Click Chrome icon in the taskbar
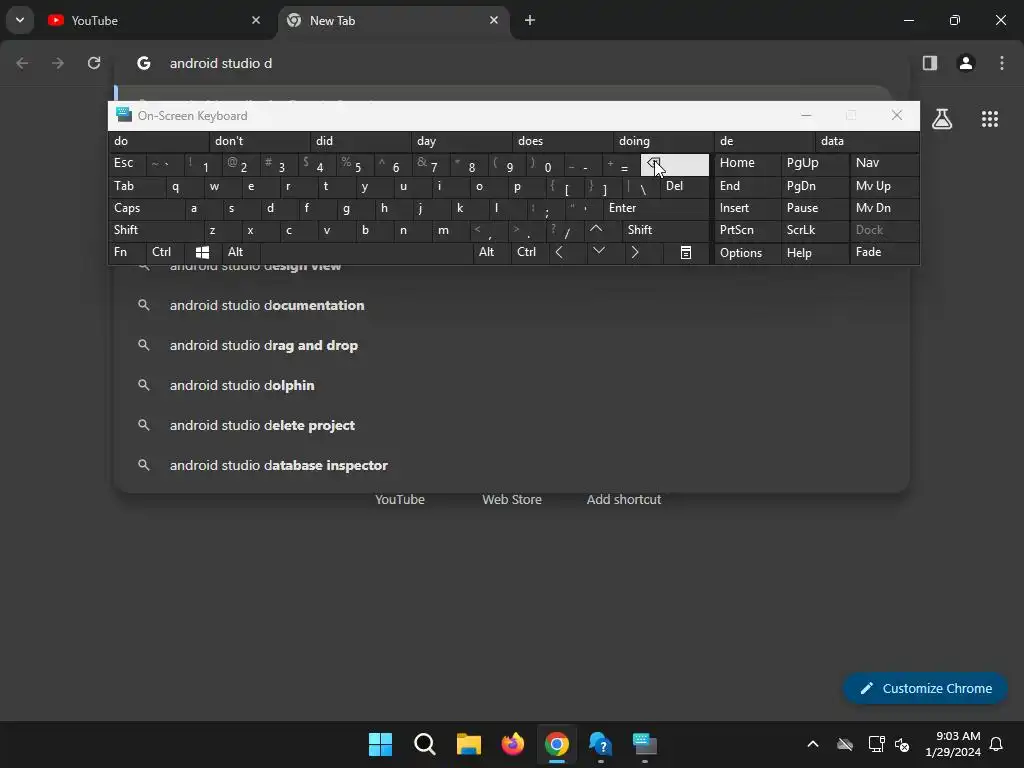Image resolution: width=1024 pixels, height=768 pixels. [x=556, y=744]
